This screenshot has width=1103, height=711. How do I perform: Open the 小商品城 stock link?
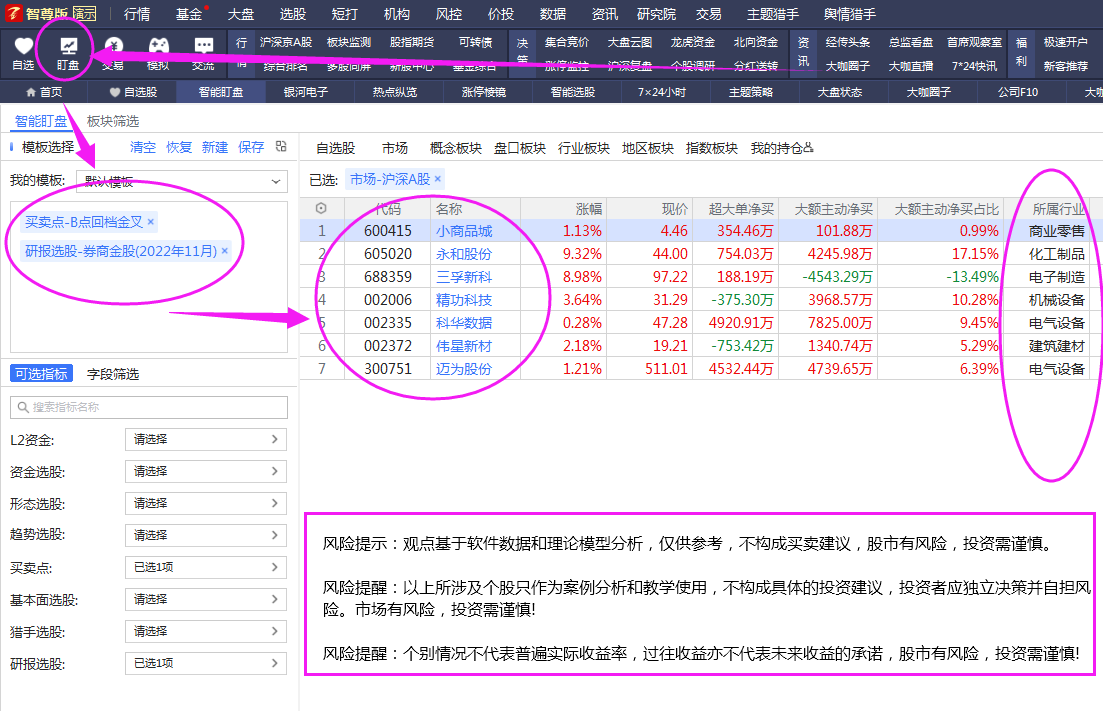tap(464, 231)
